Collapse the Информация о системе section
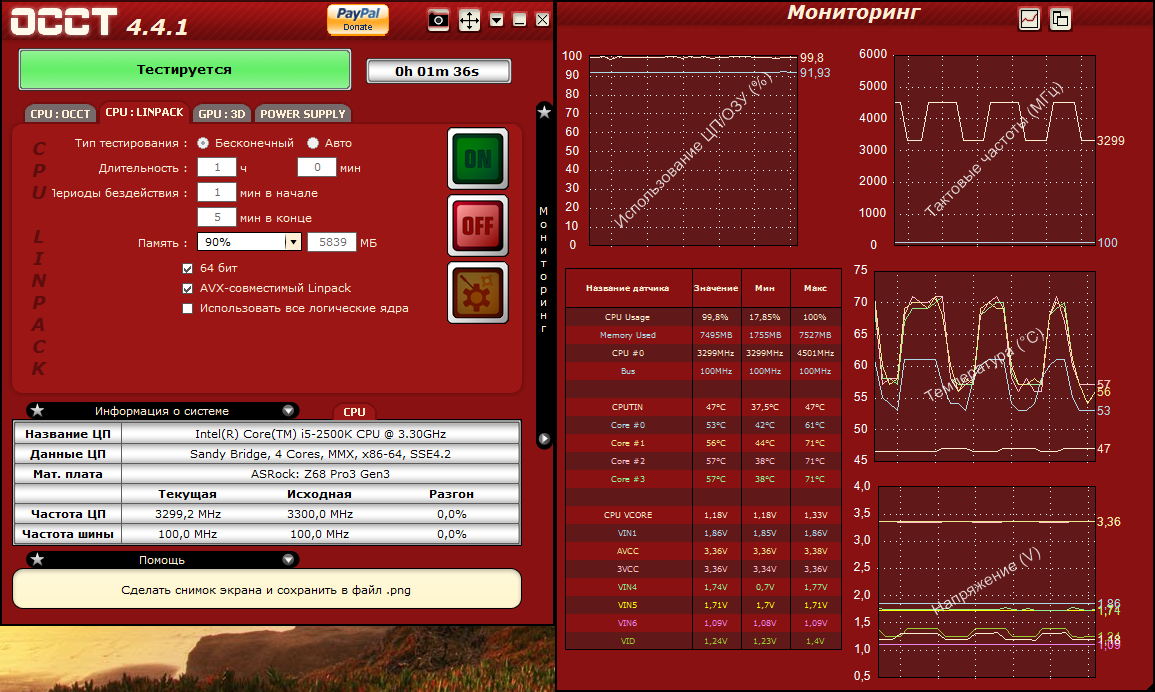This screenshot has width=1155, height=692. [x=288, y=410]
